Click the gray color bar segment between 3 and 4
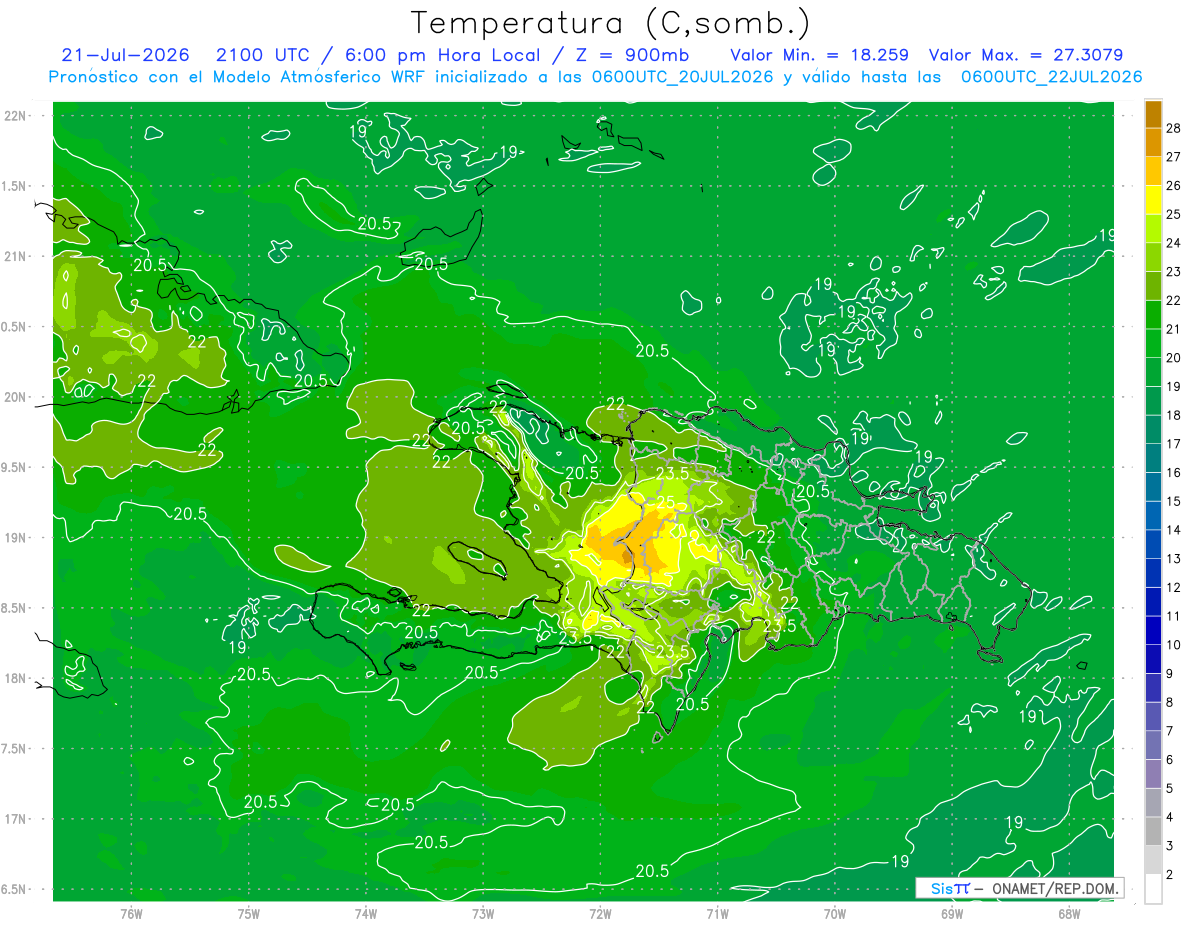This screenshot has height=927, width=1200. click(x=1154, y=832)
